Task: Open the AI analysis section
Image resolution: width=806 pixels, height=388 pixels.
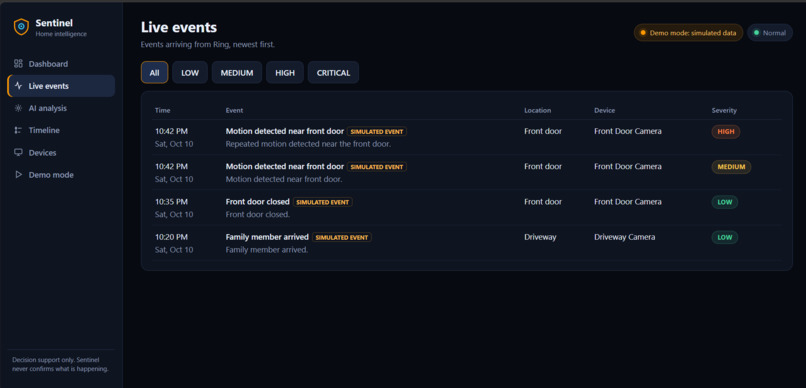Action: 61,108
